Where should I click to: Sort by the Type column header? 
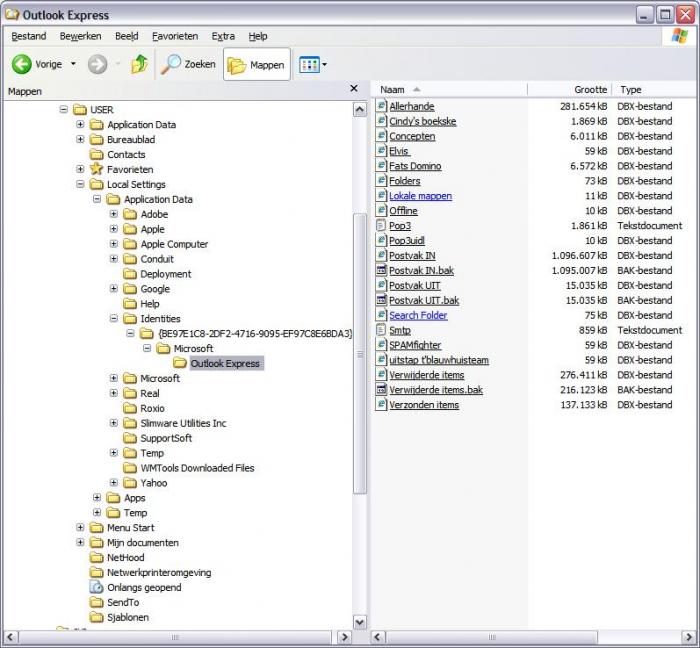pos(653,89)
